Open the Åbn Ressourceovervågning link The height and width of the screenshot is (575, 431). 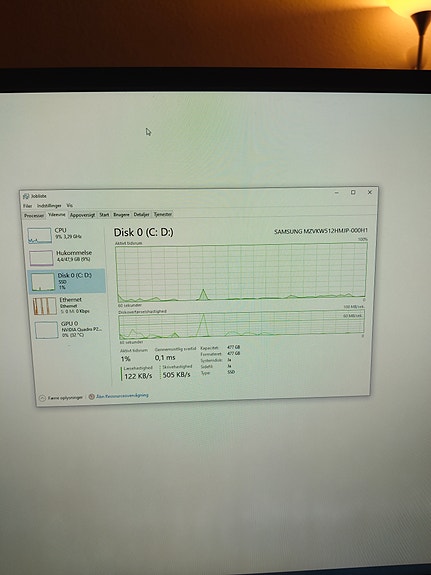118,396
